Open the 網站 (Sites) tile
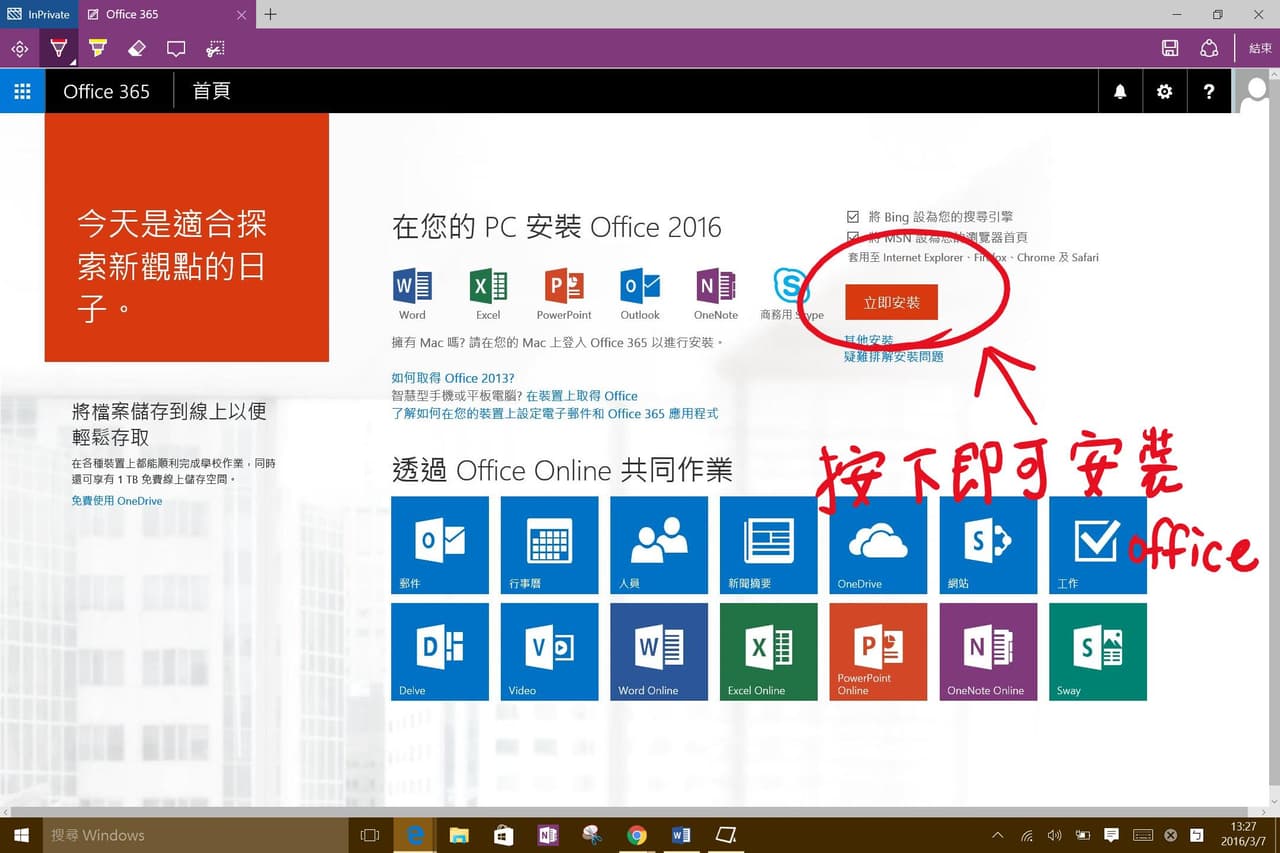1280x853 pixels. click(x=988, y=545)
